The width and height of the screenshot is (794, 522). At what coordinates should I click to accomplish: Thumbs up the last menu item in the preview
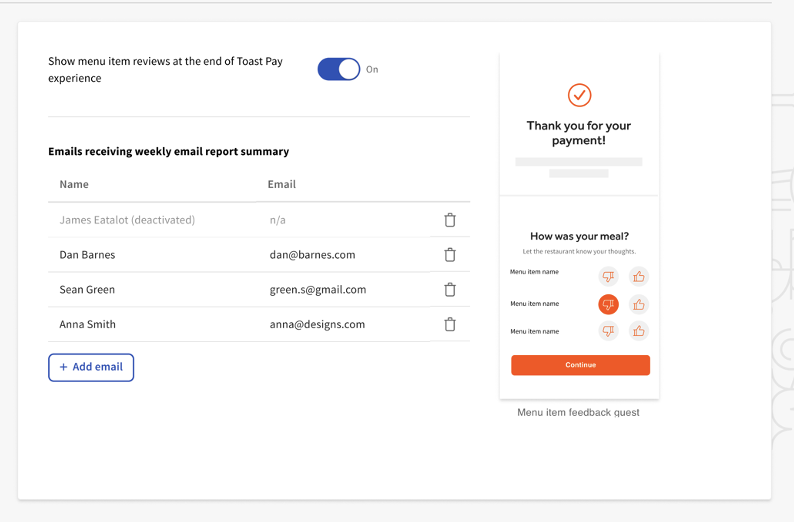tap(639, 331)
